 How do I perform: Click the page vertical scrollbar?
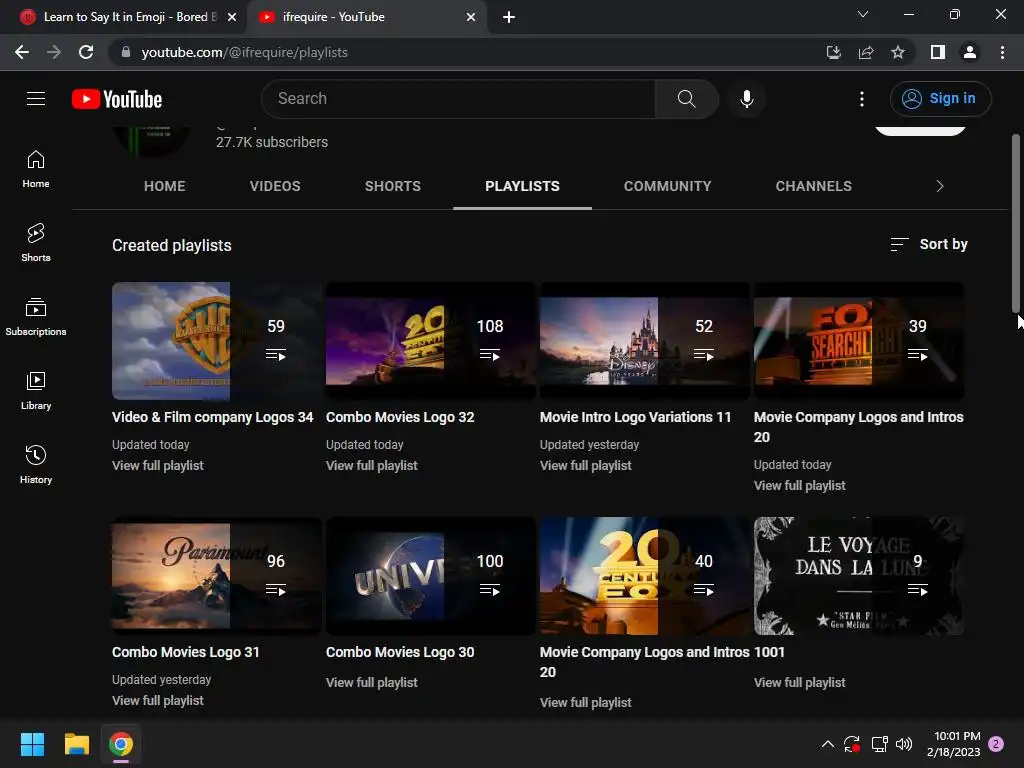(1016, 223)
